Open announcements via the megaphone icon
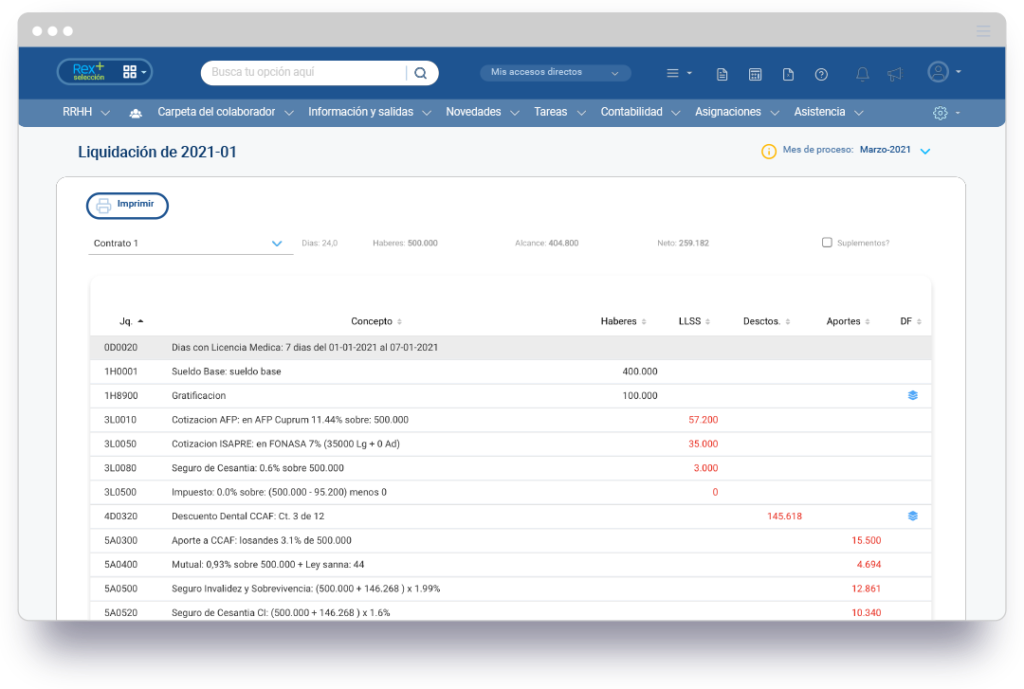1024x689 pixels. click(893, 73)
